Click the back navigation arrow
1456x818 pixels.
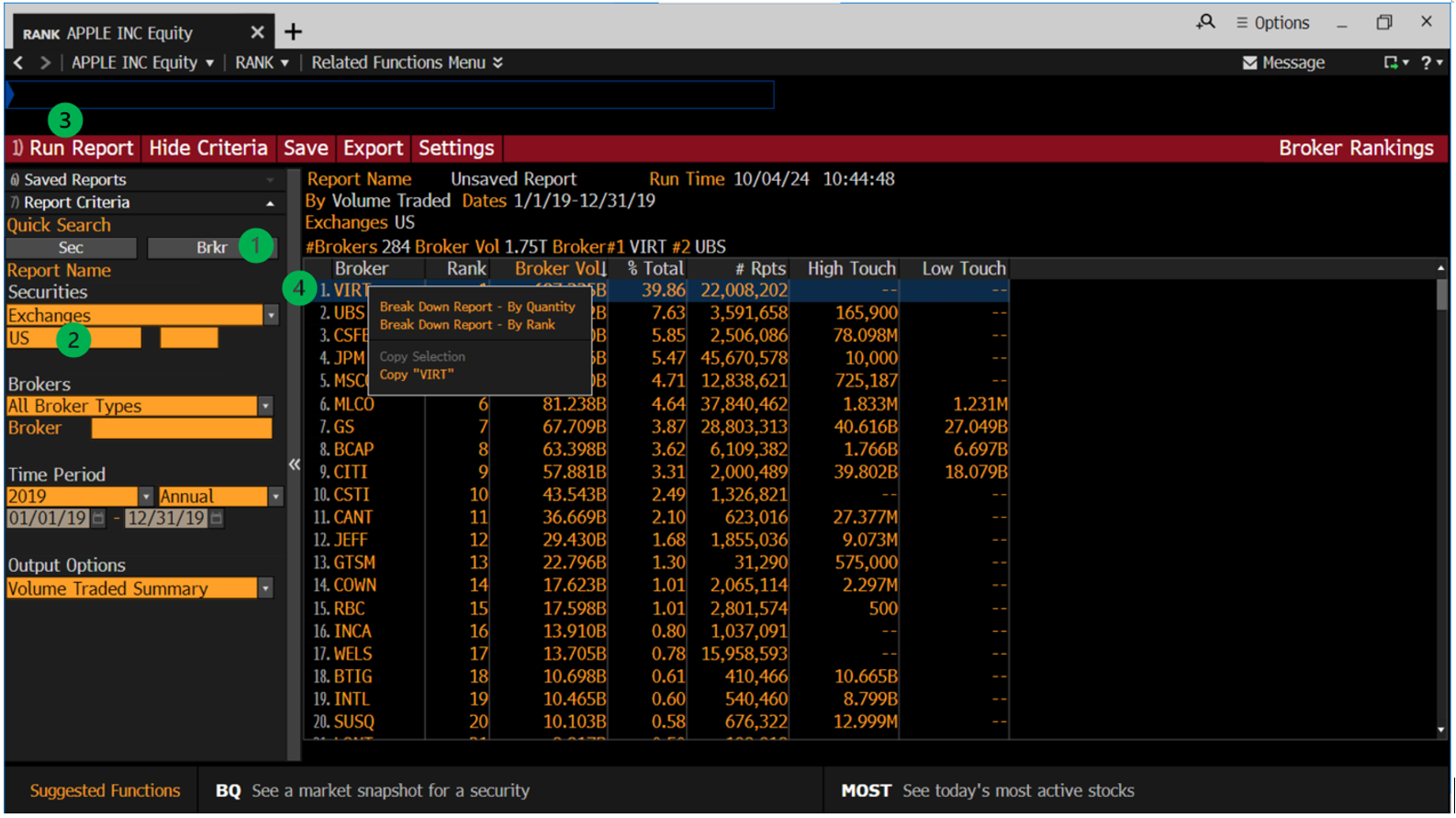tap(18, 62)
